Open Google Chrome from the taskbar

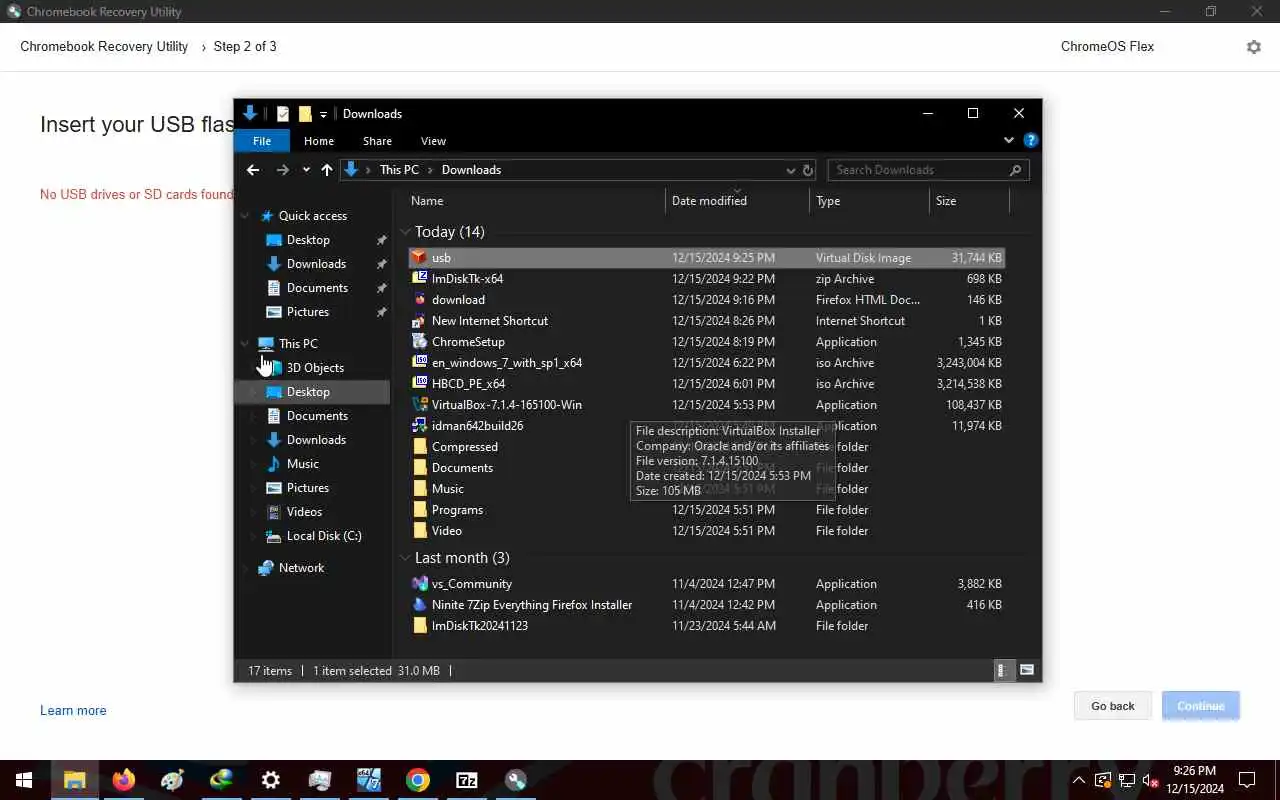pos(418,780)
